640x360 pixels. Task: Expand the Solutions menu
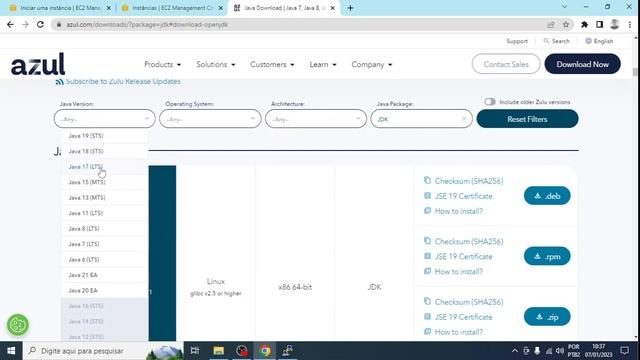216,64
